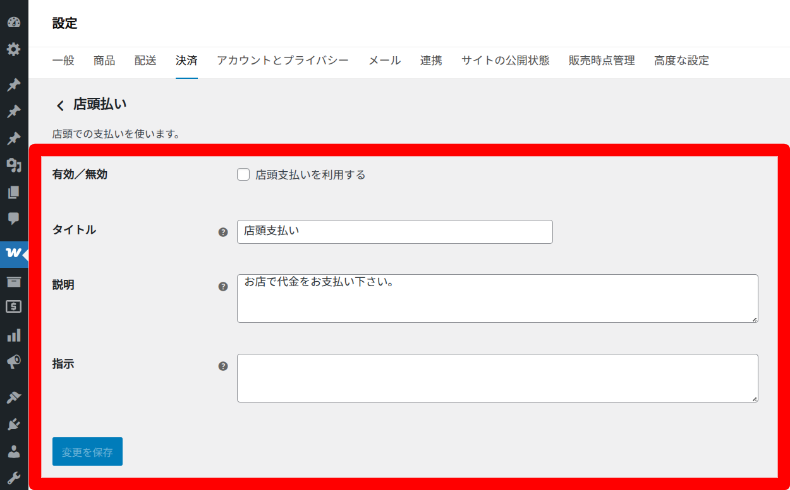
Task: Switch to the サイトの公開状態 tab
Action: point(505,60)
